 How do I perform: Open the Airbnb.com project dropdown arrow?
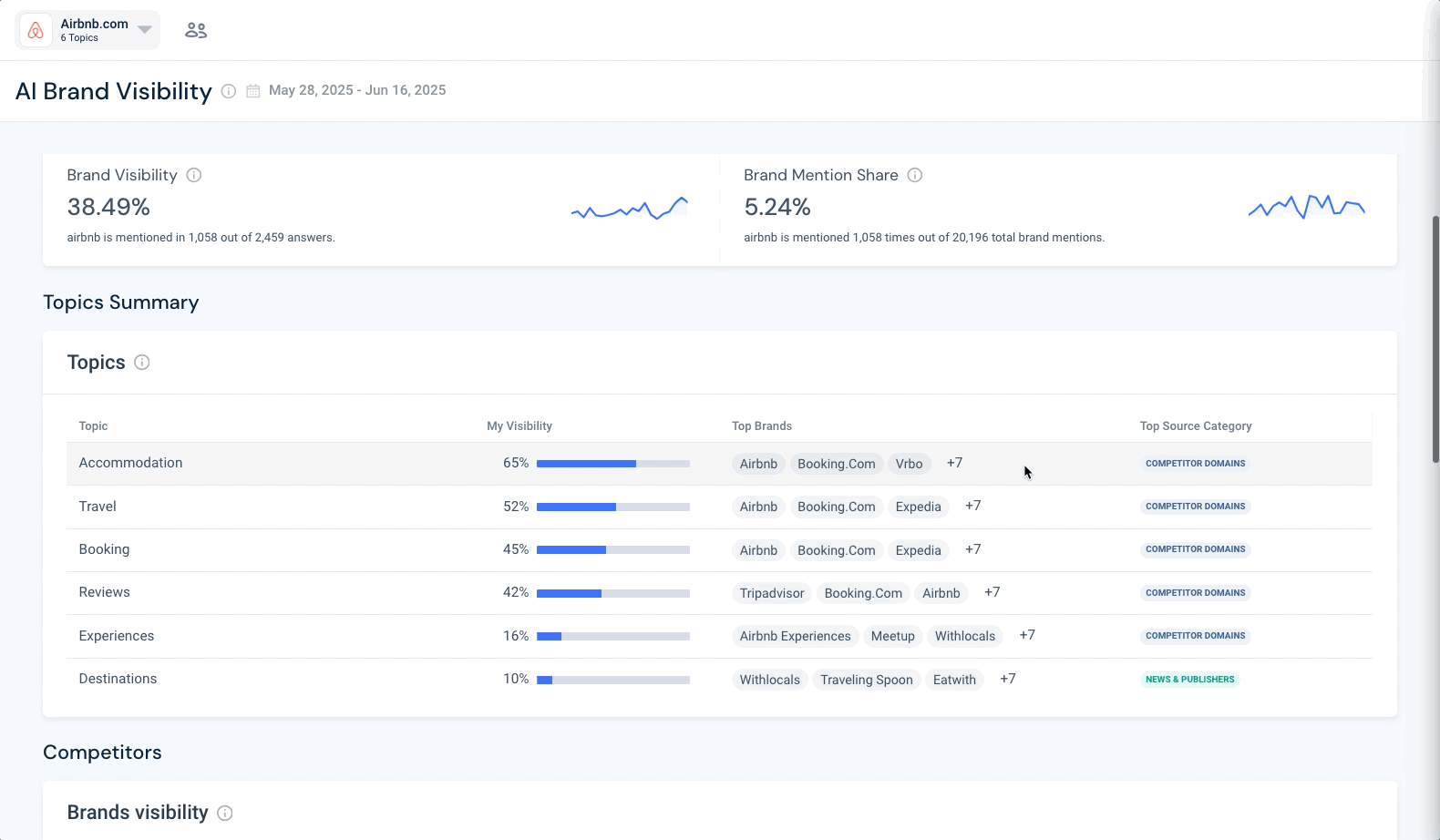144,30
